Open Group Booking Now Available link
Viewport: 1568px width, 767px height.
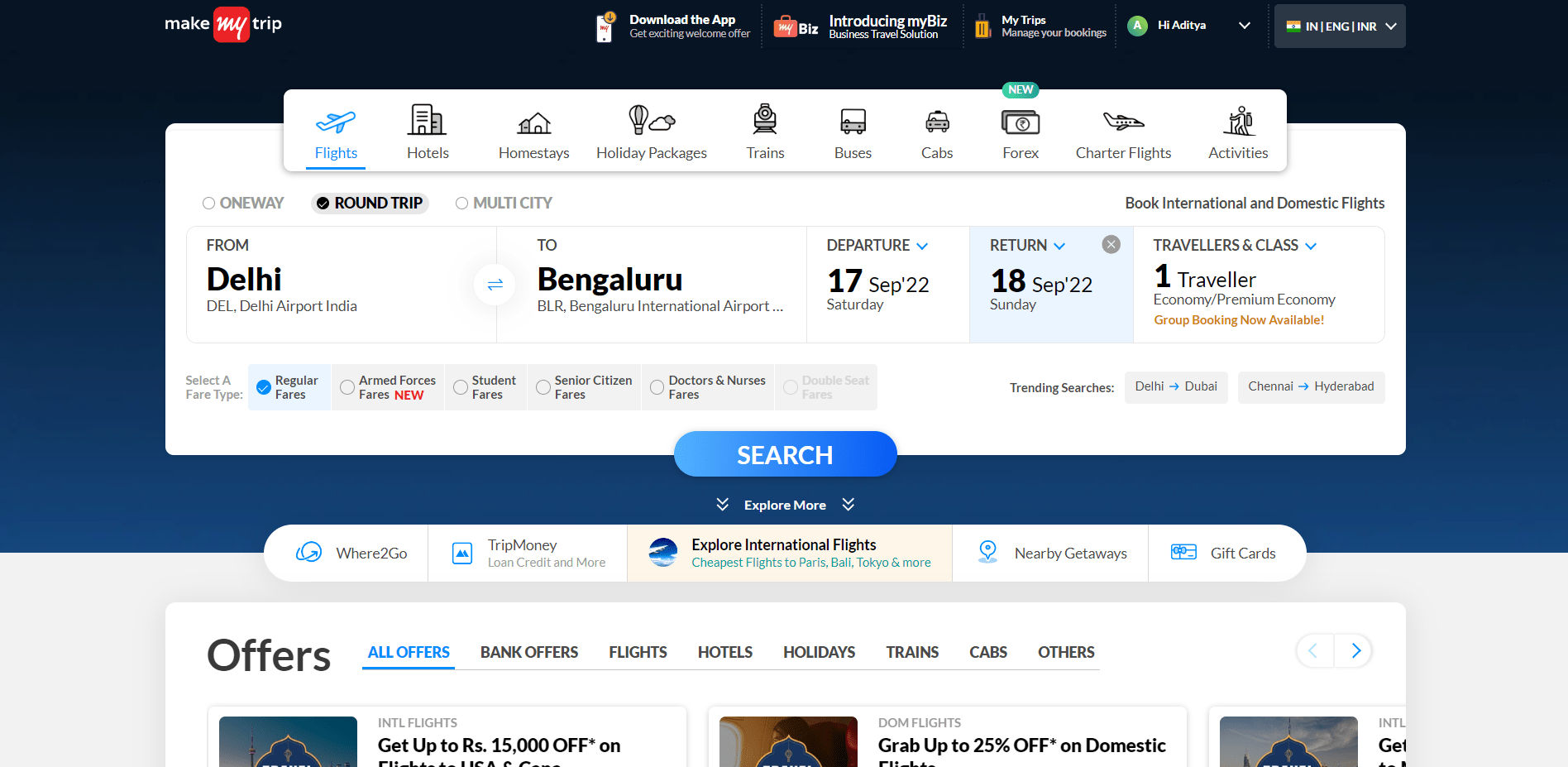1239,320
